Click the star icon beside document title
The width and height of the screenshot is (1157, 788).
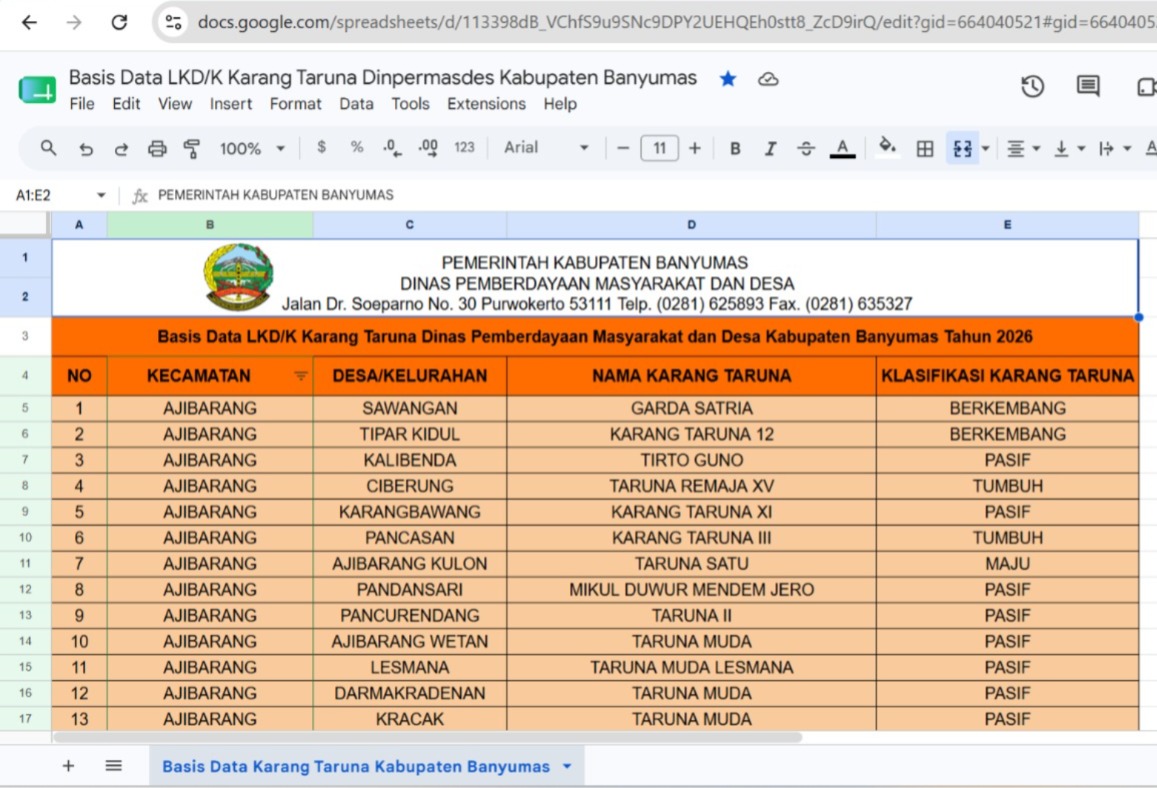click(728, 79)
